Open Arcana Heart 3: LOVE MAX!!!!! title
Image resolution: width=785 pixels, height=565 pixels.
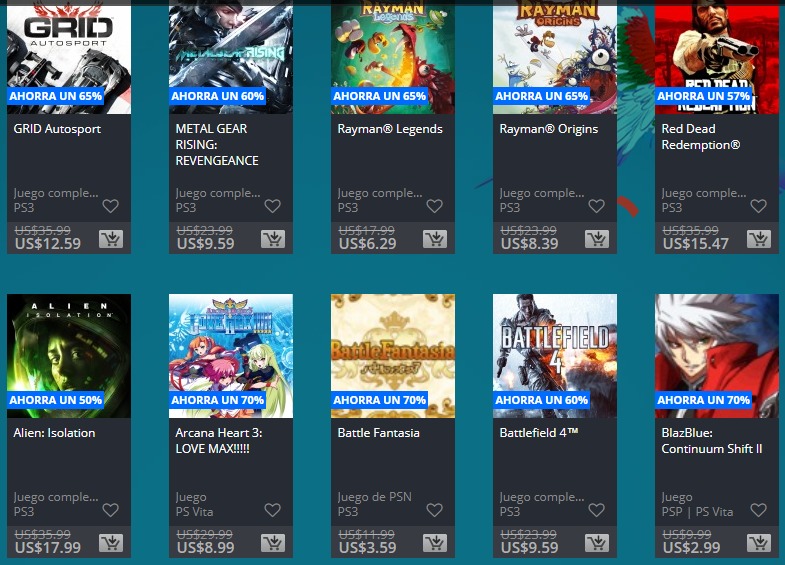pos(219,441)
